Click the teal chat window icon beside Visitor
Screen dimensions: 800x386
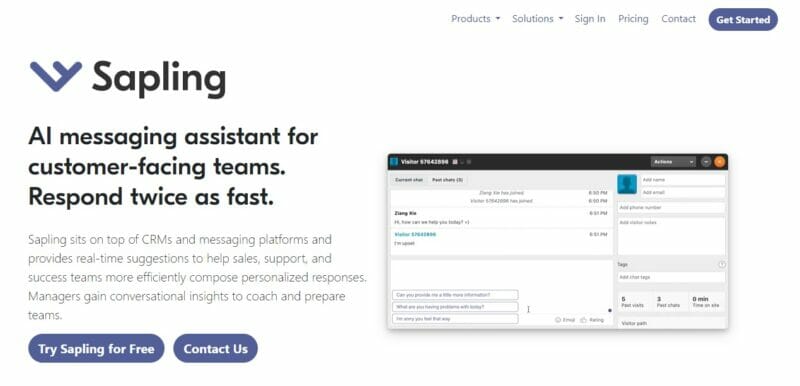(393, 162)
